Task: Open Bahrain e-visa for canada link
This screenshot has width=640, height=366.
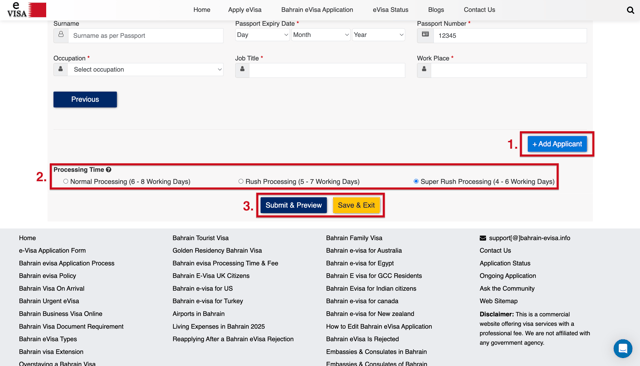Action: (362, 301)
